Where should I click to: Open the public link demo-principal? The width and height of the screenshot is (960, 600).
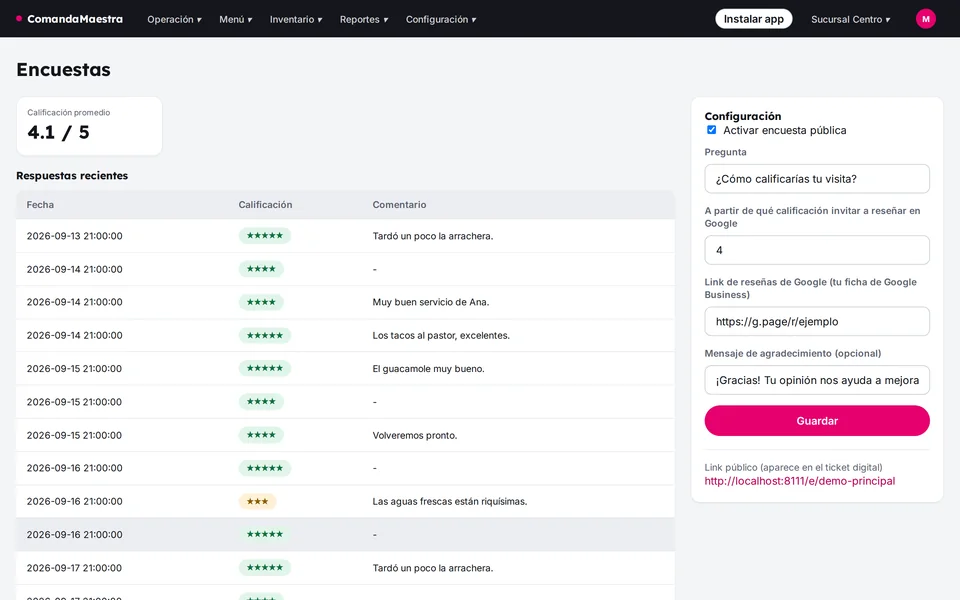[800, 481]
